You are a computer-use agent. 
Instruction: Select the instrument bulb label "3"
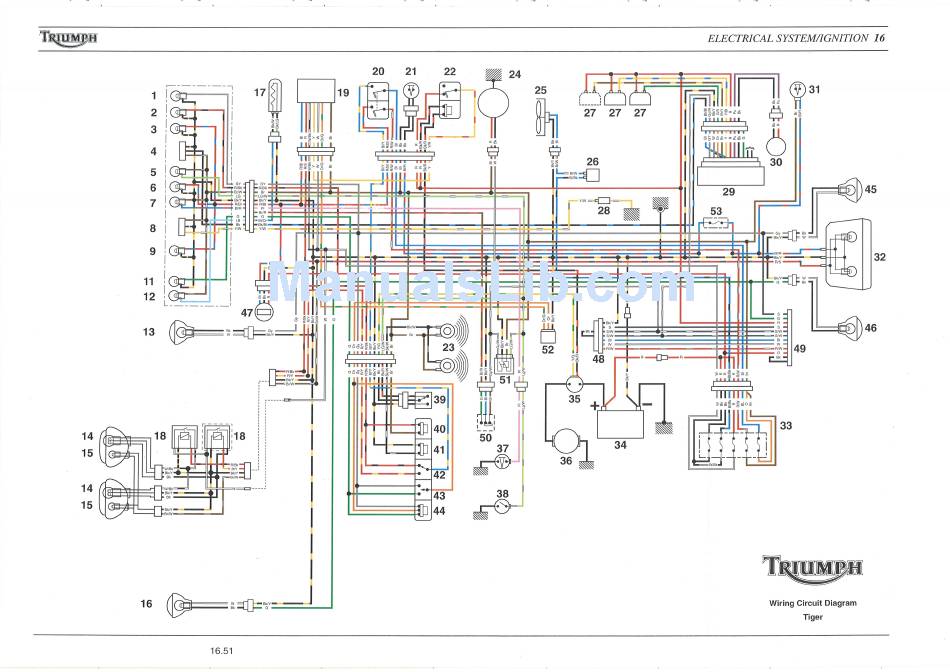pos(154,129)
